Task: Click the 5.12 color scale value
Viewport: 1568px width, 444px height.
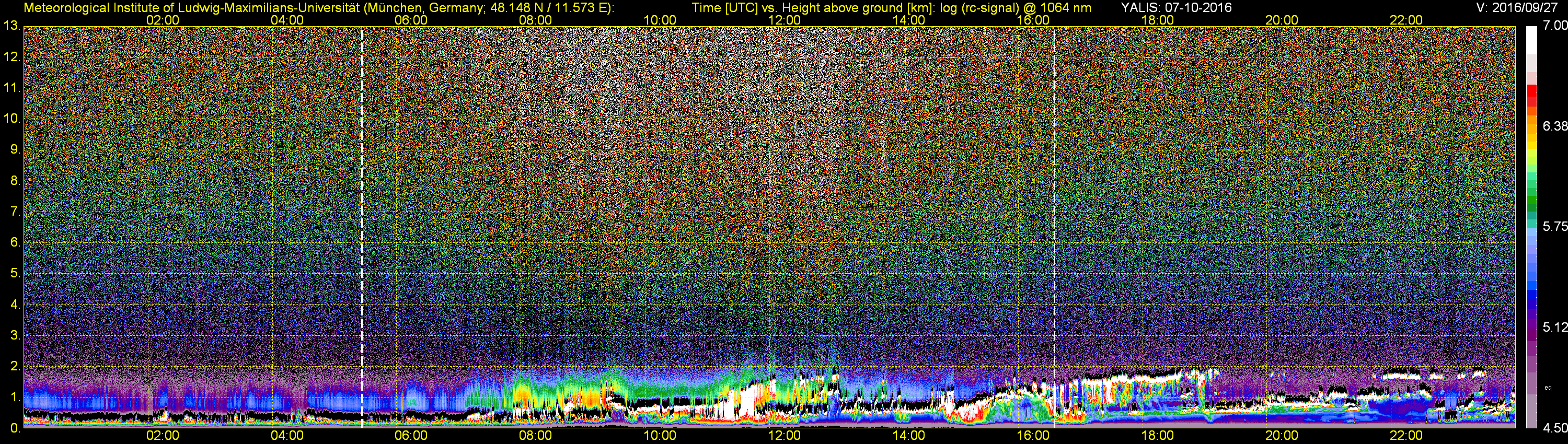Action: click(1555, 327)
